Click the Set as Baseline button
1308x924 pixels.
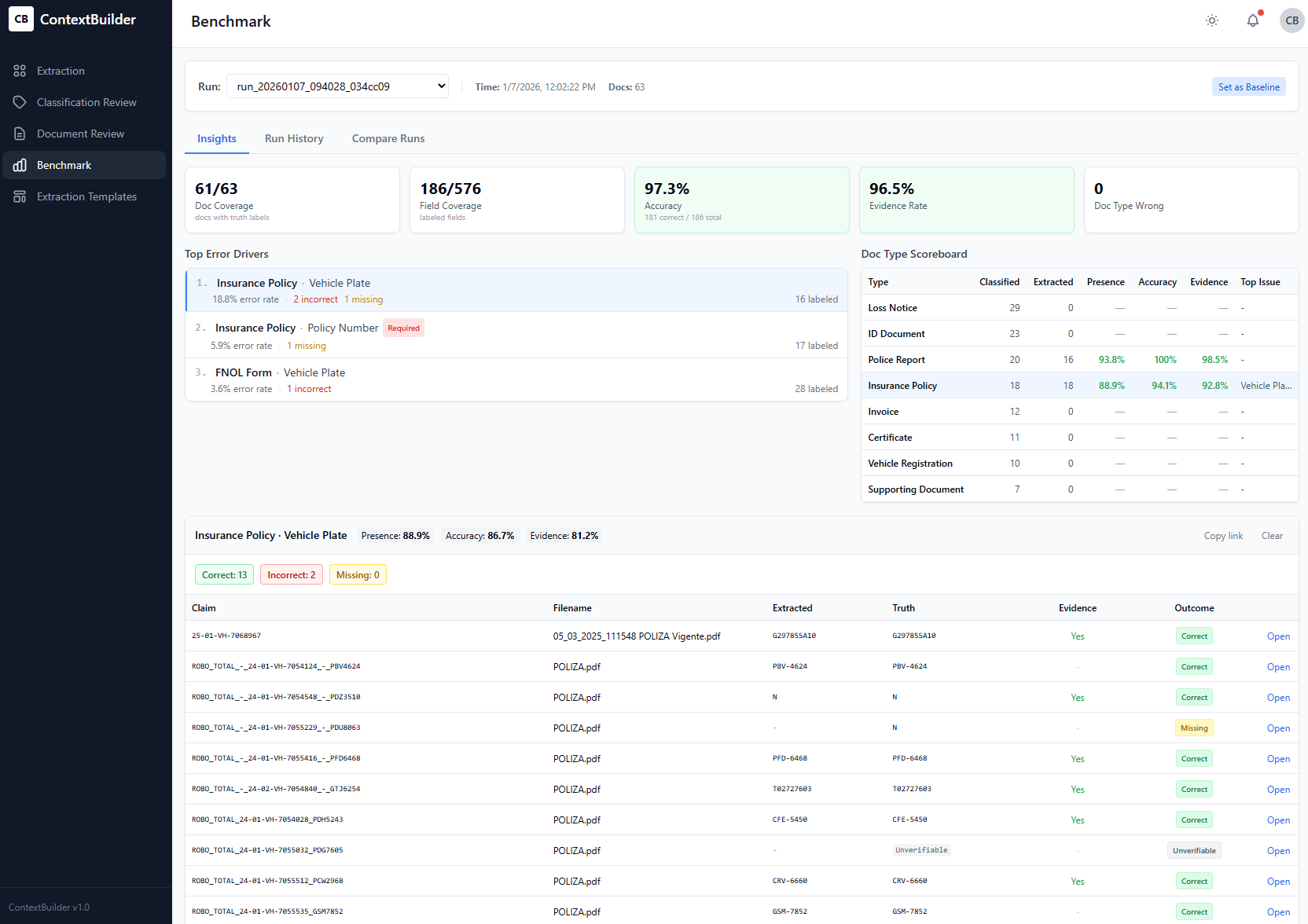coord(1249,86)
